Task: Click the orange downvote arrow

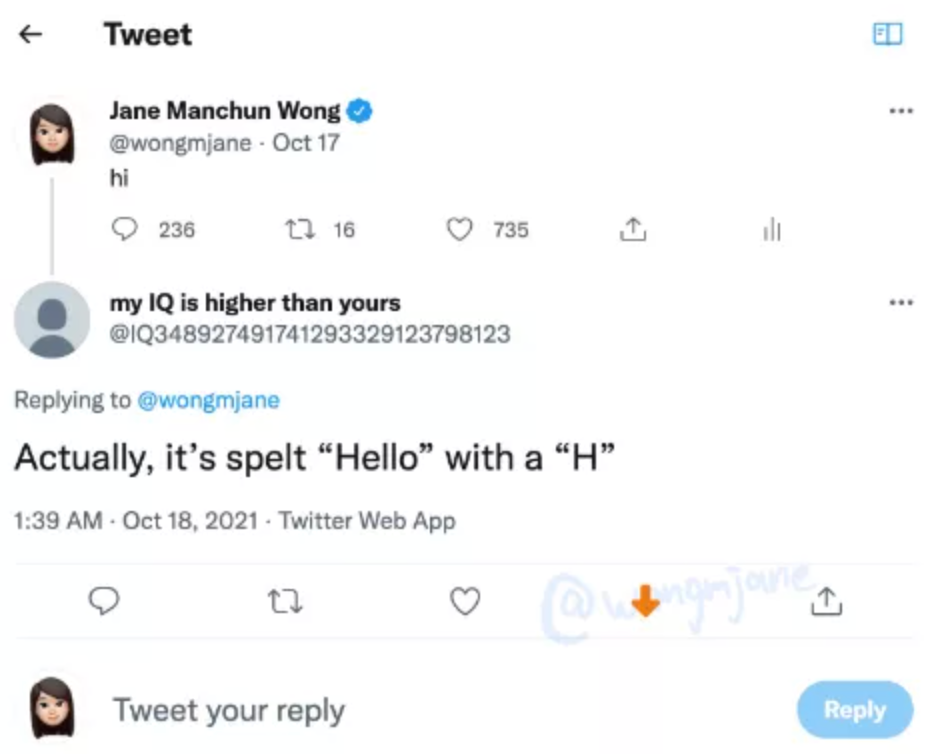Action: click(646, 600)
